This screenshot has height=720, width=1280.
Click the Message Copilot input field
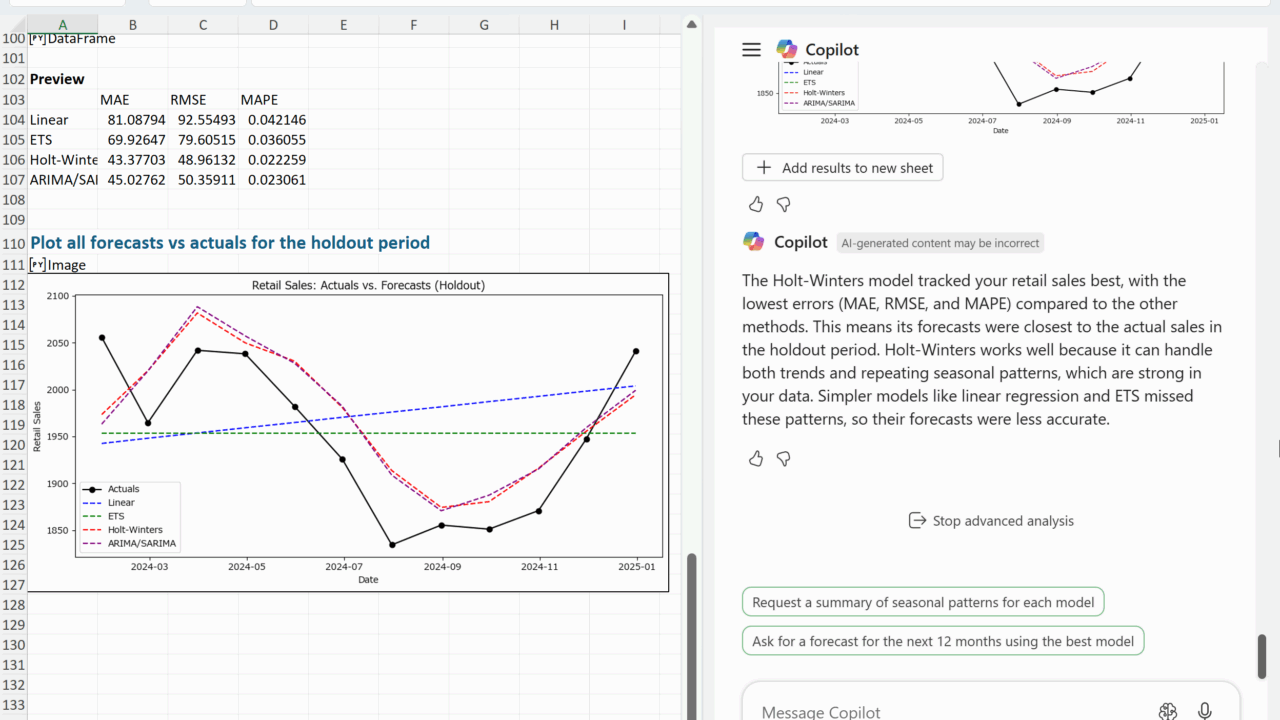(x=940, y=711)
